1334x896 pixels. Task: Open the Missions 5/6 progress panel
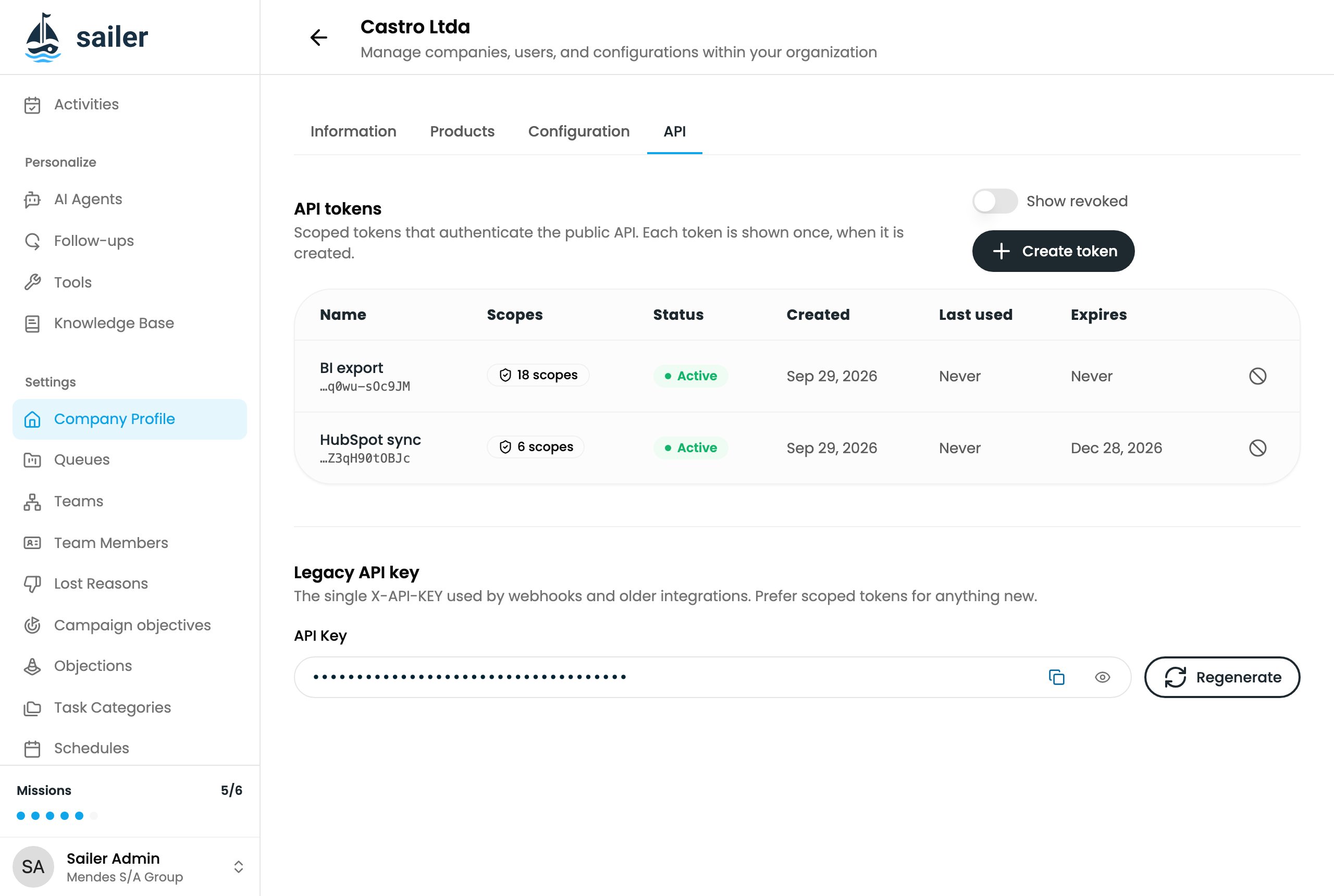click(x=129, y=802)
